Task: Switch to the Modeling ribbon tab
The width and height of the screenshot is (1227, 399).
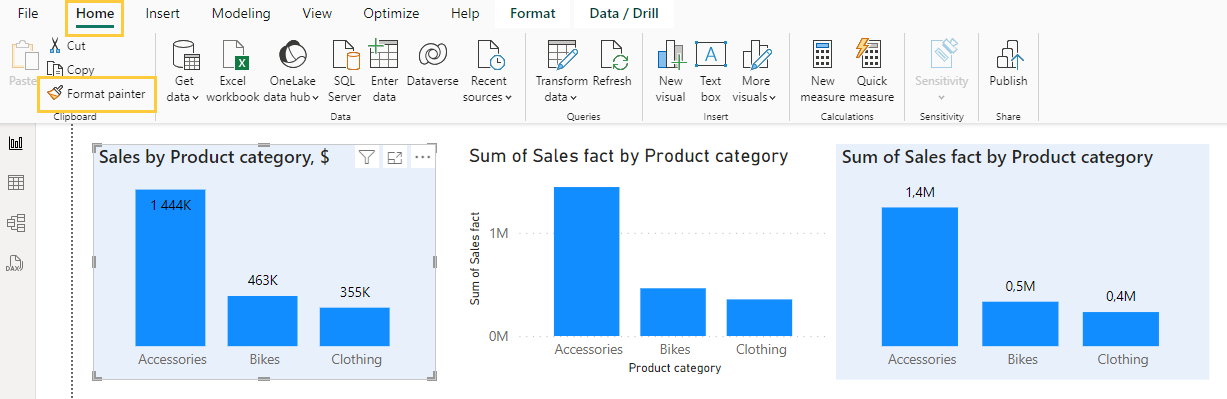Action: pyautogui.click(x=242, y=14)
